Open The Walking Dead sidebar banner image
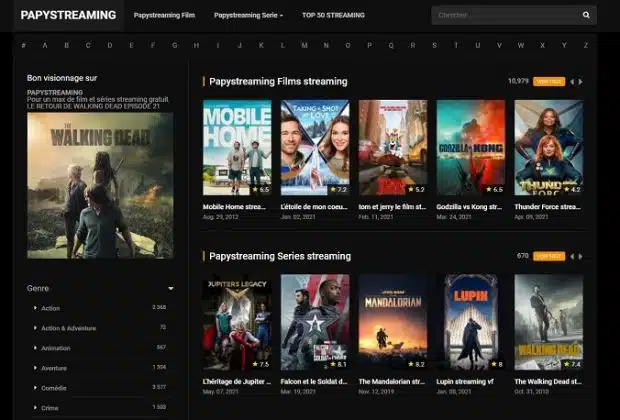This screenshot has width=620, height=420. pos(100,185)
